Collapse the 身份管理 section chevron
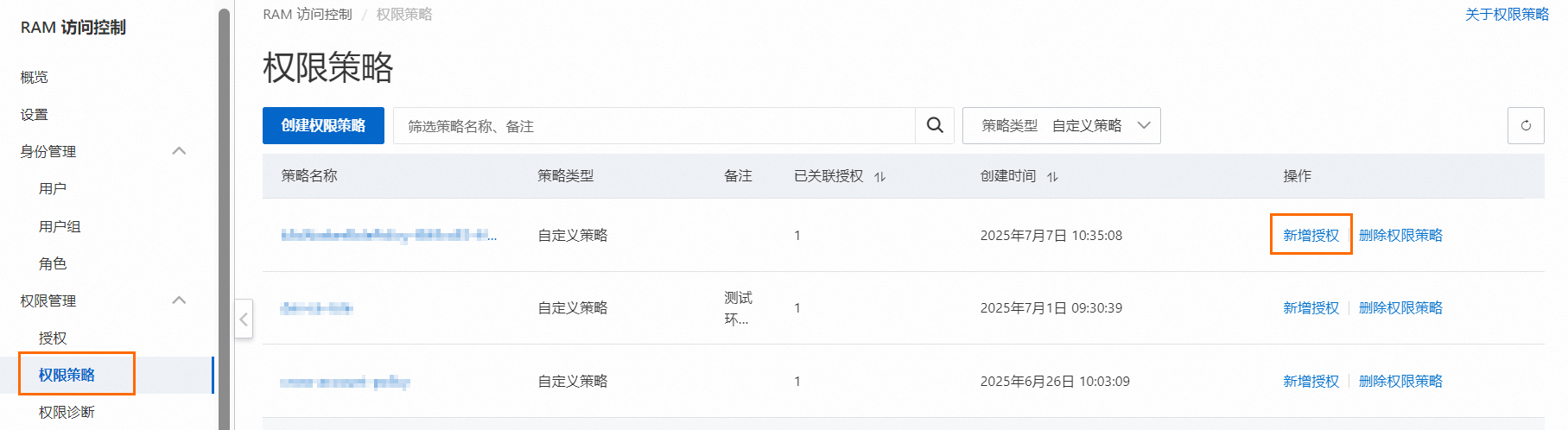The width and height of the screenshot is (1568, 430). tap(179, 151)
